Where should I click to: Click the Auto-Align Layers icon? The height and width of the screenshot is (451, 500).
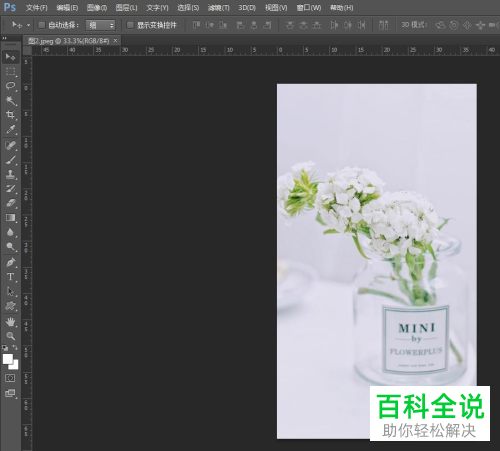[x=384, y=25]
